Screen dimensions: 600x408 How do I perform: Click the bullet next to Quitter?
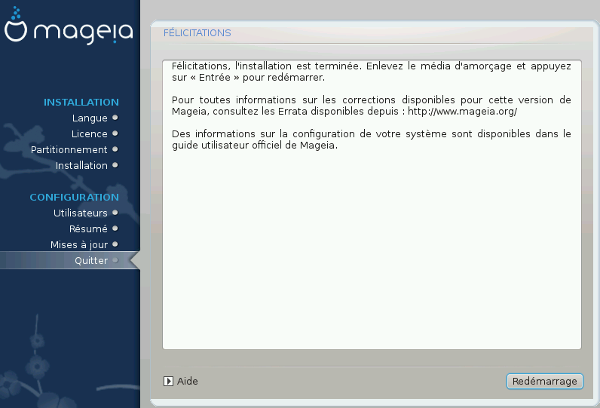coord(115,260)
